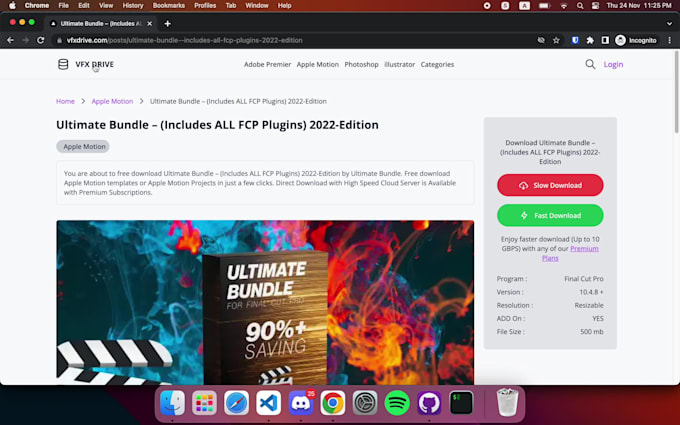680x425 pixels.
Task: Click the battery status icon in the menu bar
Action: 544,6
